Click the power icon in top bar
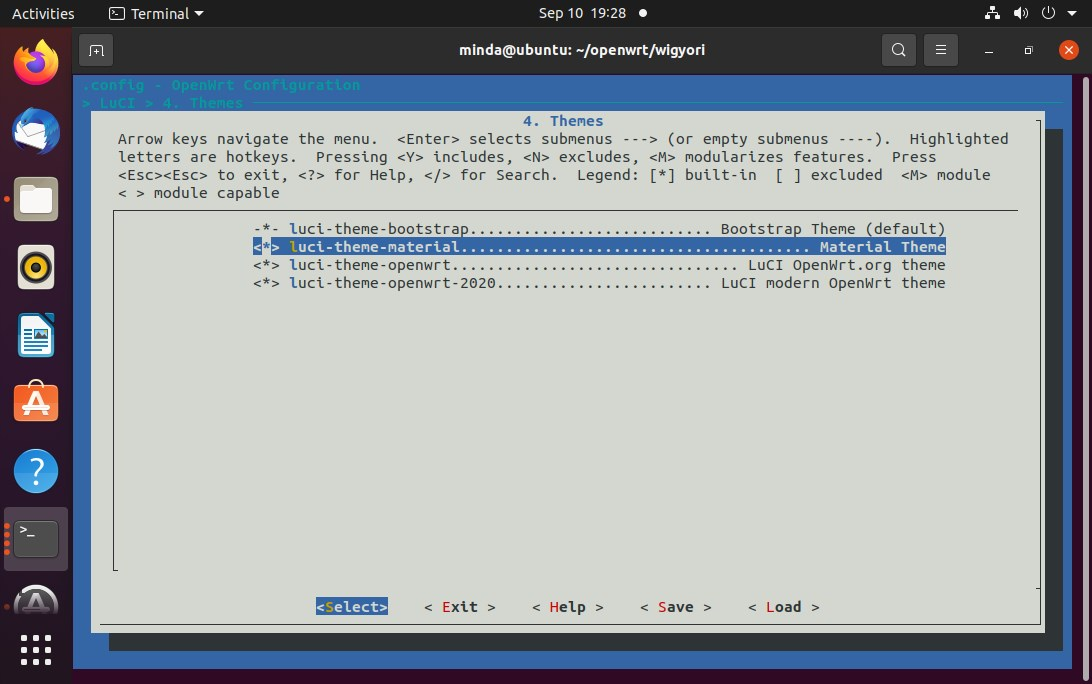Viewport: 1092px width, 684px height. [1048, 13]
